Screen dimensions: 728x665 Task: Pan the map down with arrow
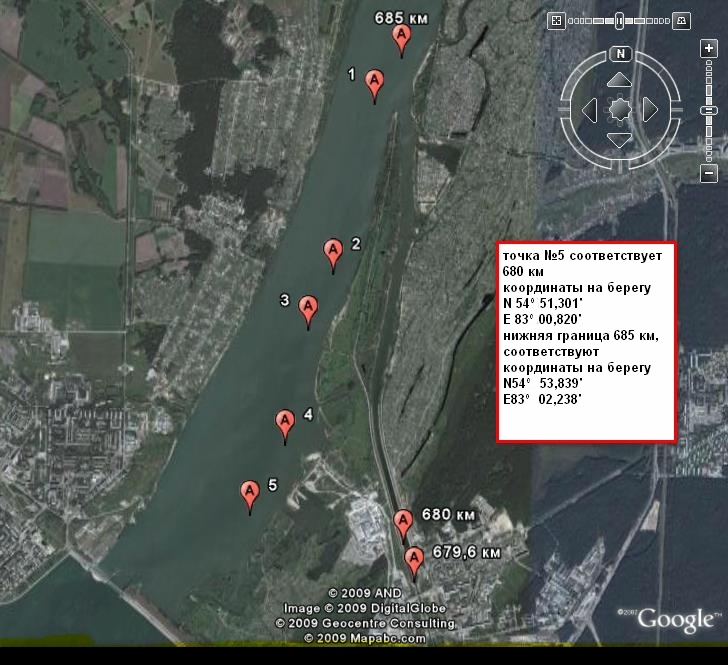[x=620, y=139]
